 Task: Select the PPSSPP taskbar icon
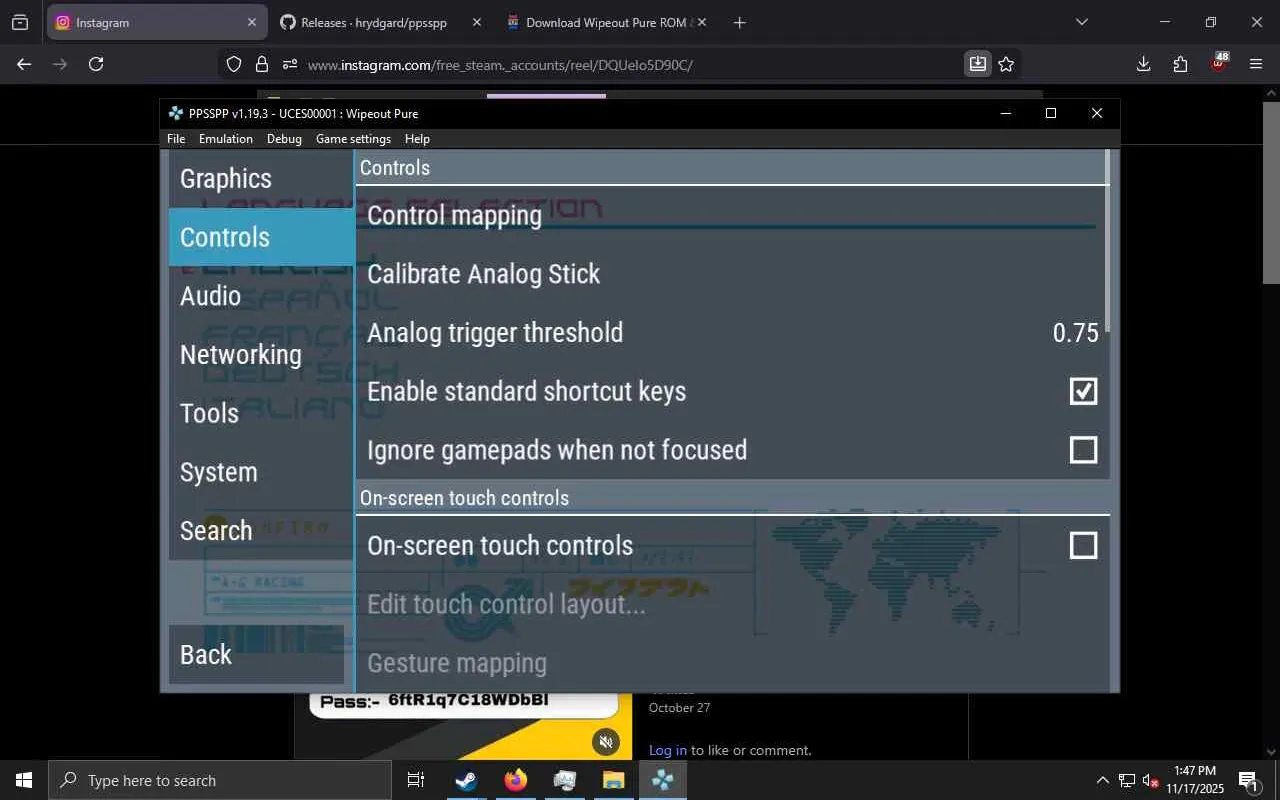coord(662,780)
